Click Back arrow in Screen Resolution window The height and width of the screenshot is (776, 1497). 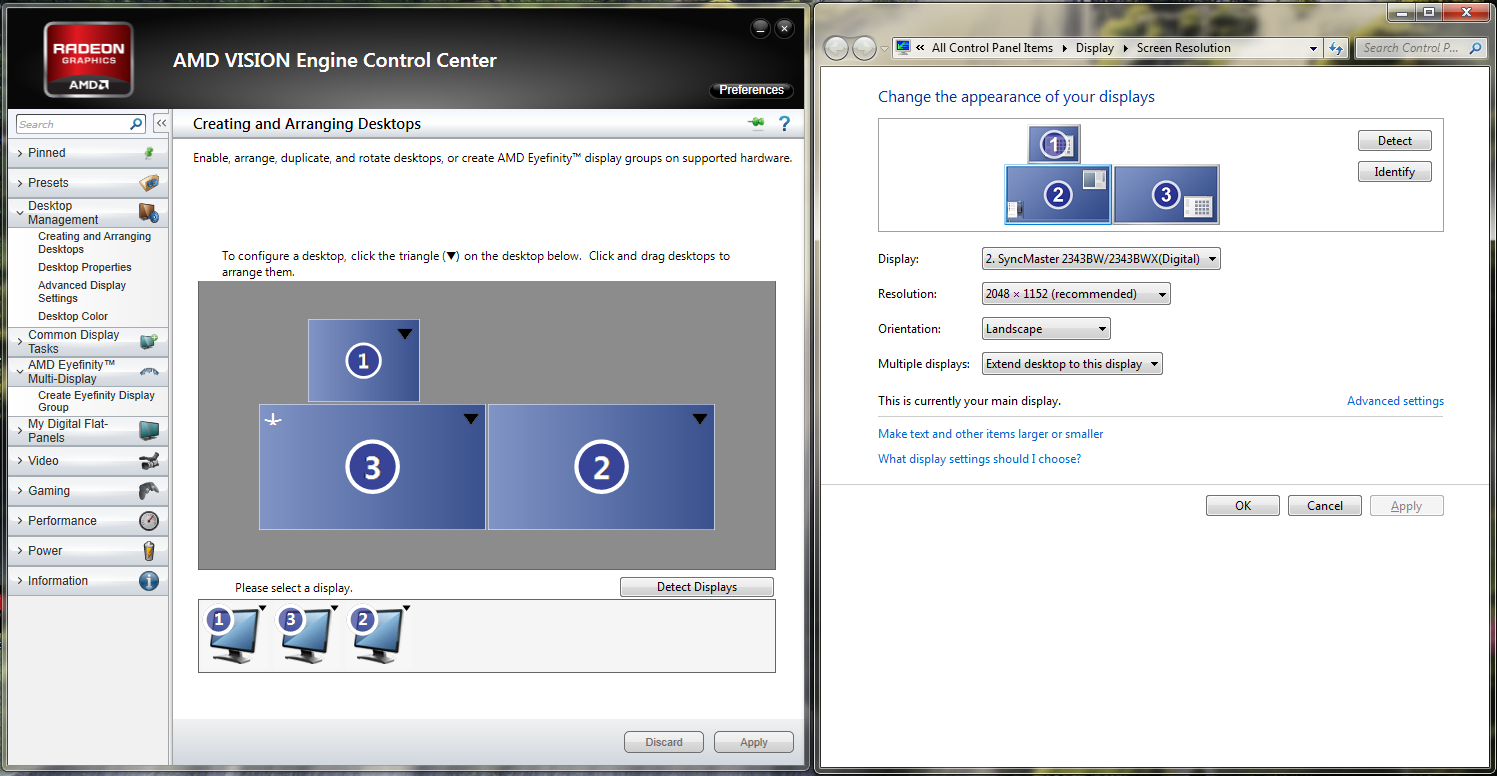point(837,48)
